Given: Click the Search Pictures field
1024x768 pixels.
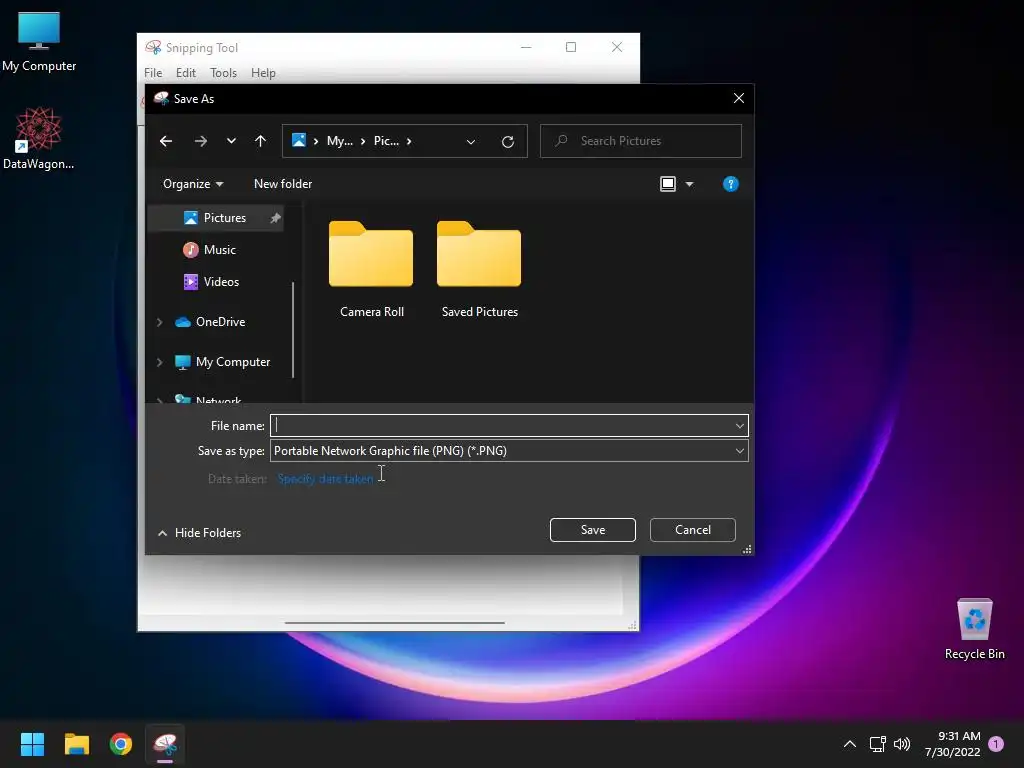Looking at the screenshot, I should coord(641,141).
